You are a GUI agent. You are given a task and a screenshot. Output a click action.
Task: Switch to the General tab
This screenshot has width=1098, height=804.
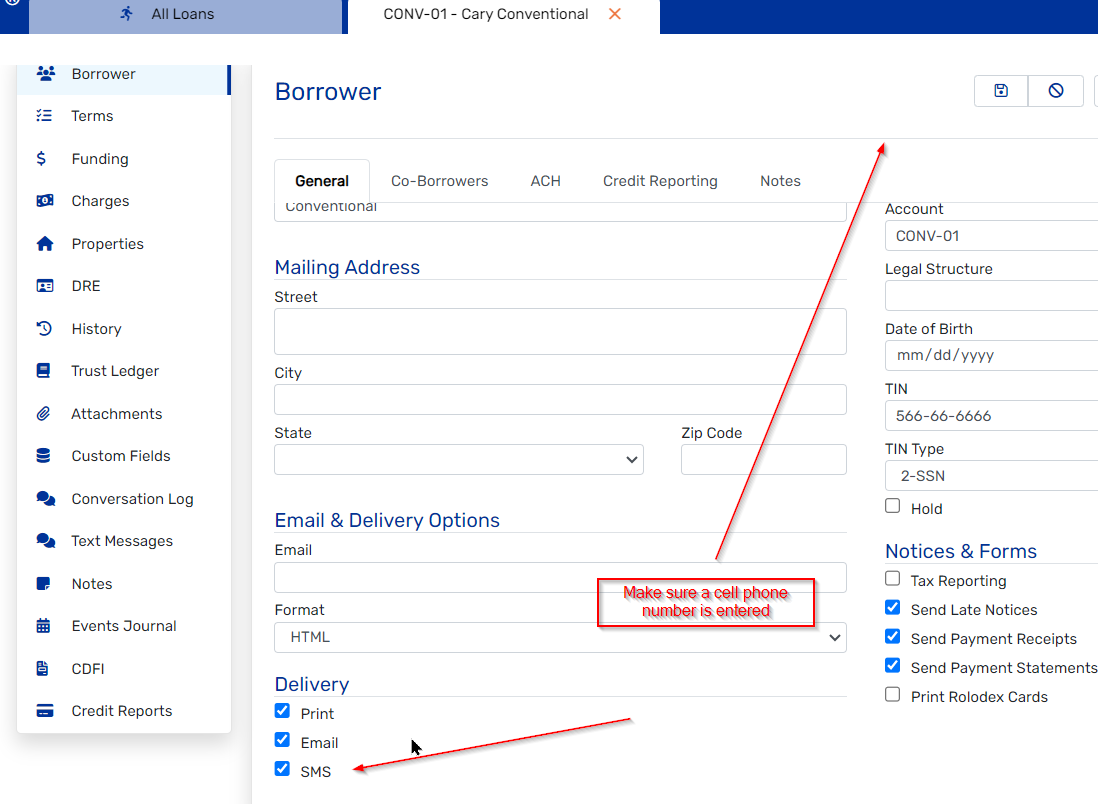(x=322, y=181)
